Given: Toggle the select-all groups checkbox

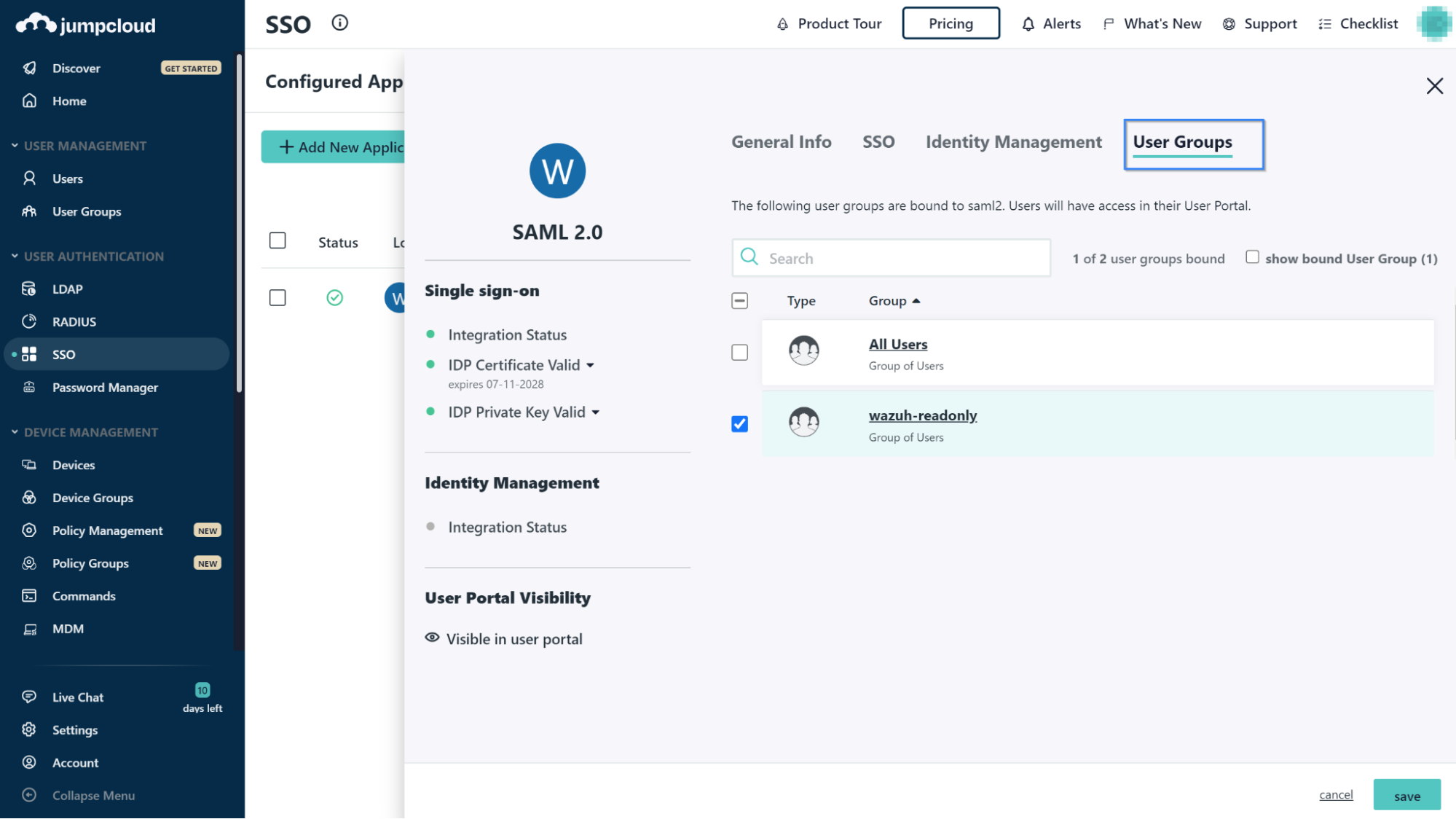Looking at the screenshot, I should pos(739,301).
